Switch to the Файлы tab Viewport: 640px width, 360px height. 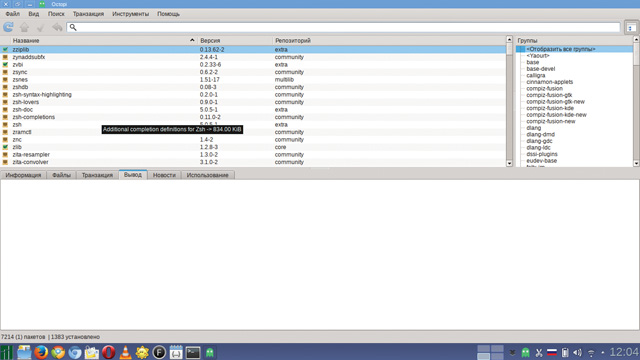tap(61, 175)
